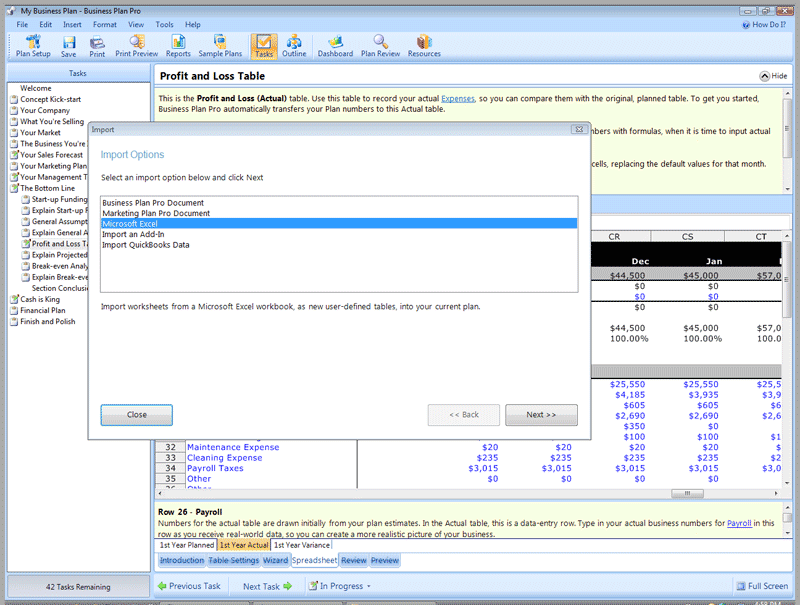Collapse instructions using the Hide button
Screen dimensions: 800x605
(x=772, y=76)
